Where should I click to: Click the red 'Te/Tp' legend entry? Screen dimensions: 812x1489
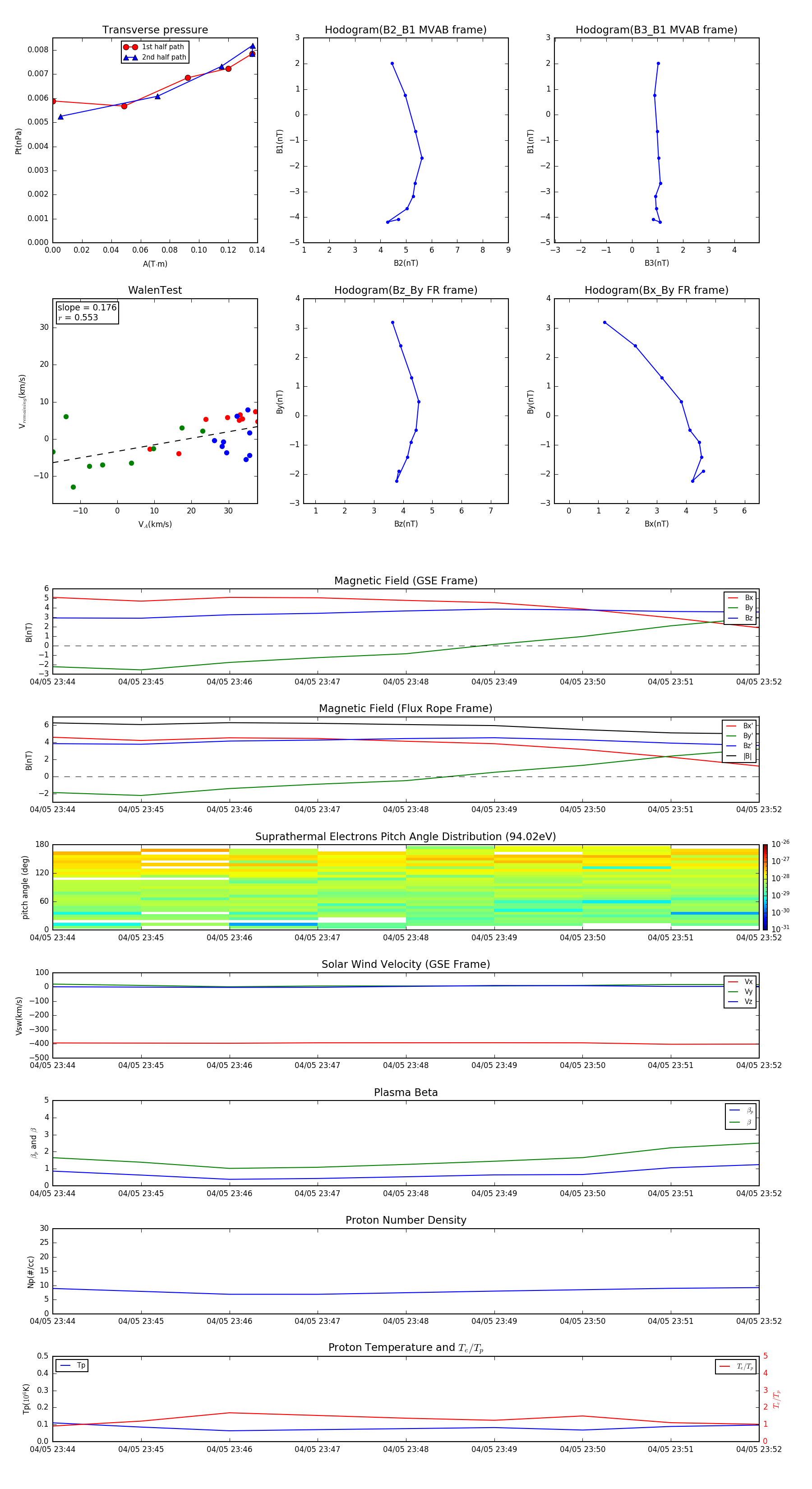[736, 1366]
